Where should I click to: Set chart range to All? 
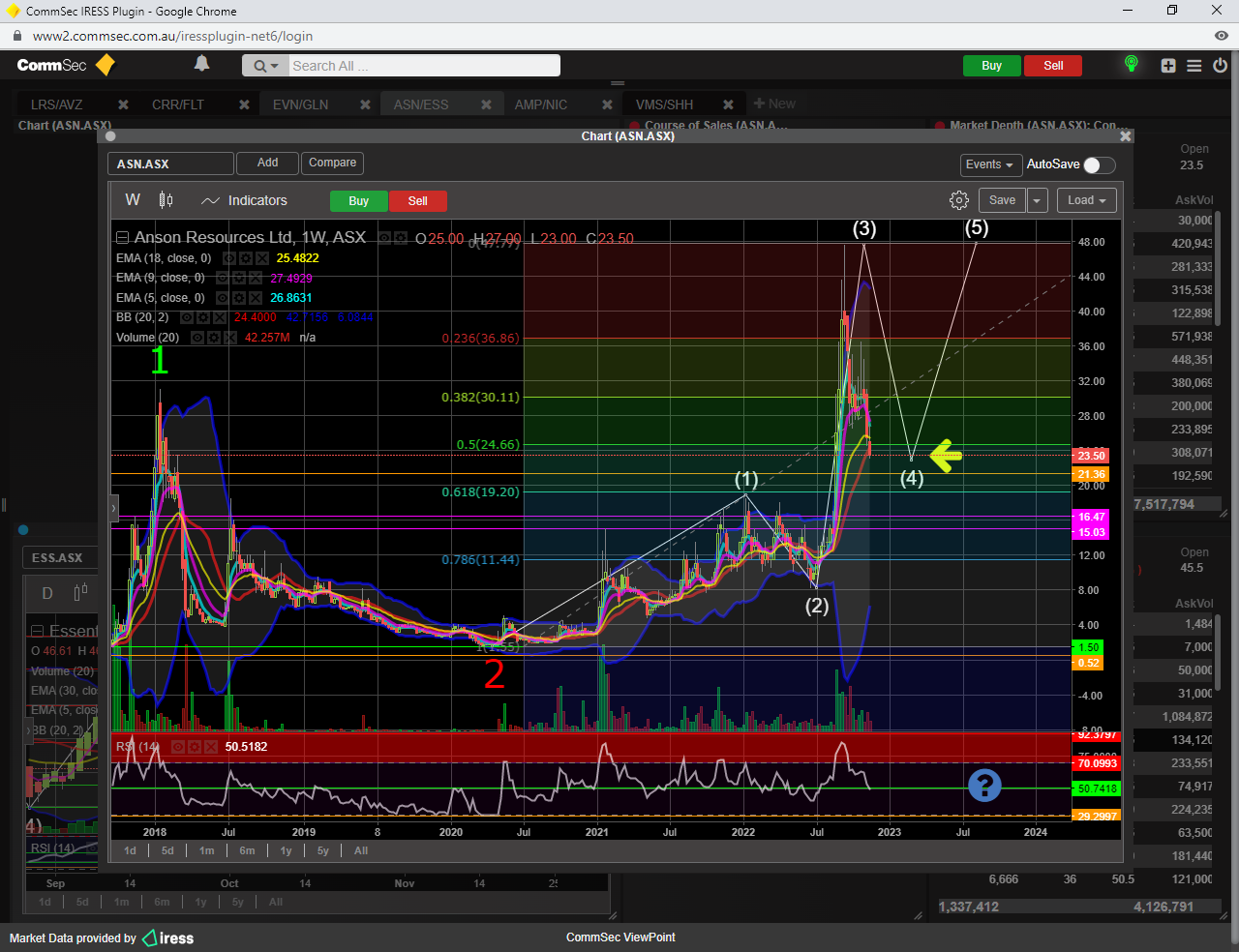pos(361,850)
